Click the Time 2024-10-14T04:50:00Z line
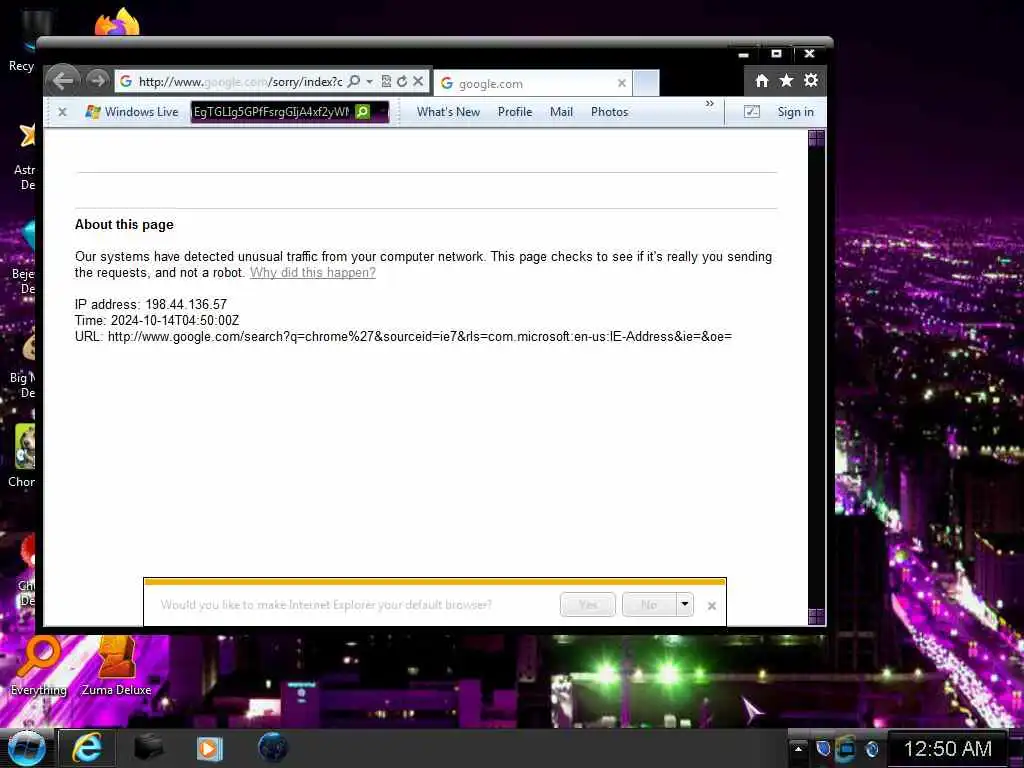1024x768 pixels. pyautogui.click(x=157, y=321)
